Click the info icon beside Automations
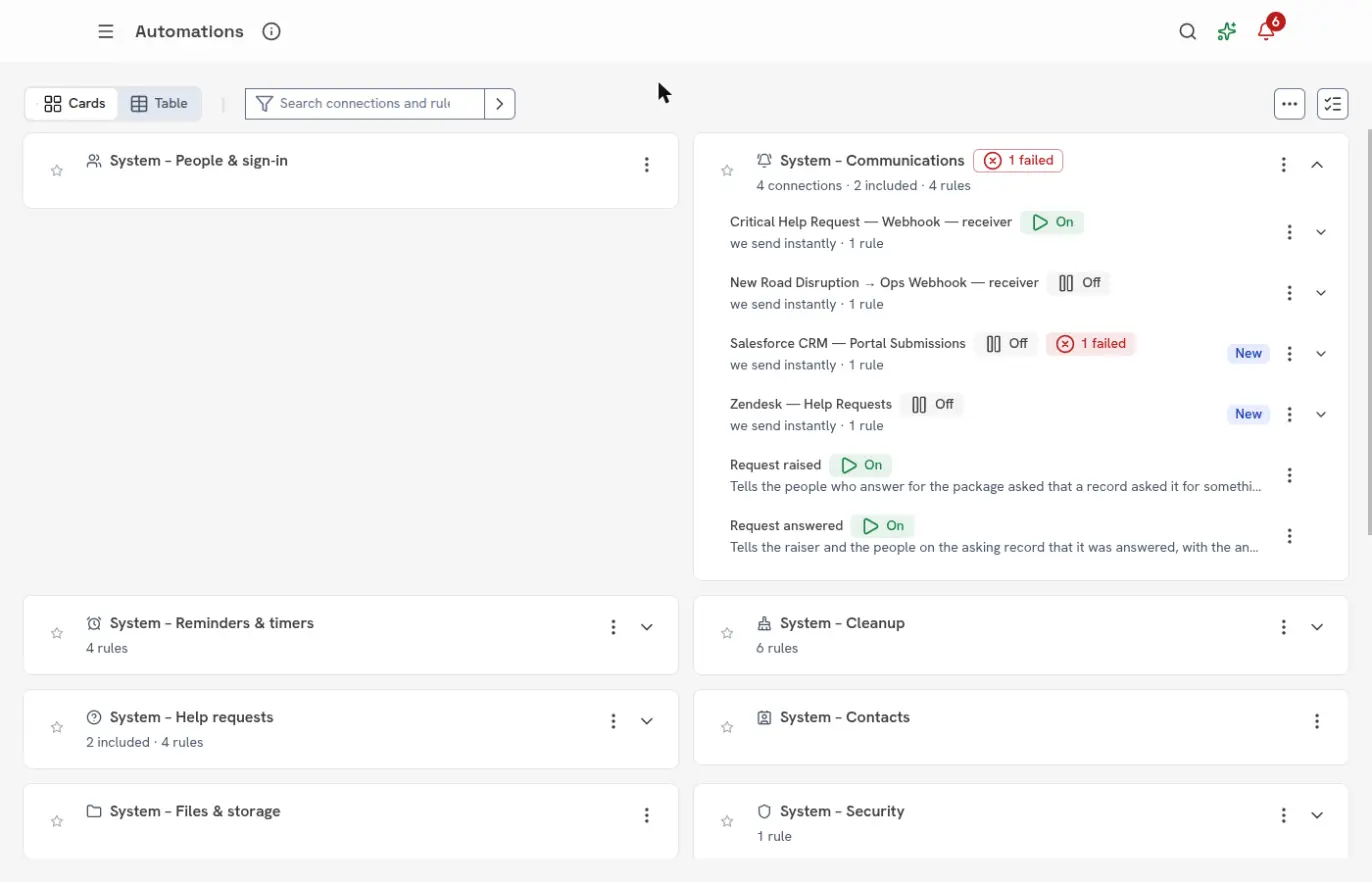 271,31
